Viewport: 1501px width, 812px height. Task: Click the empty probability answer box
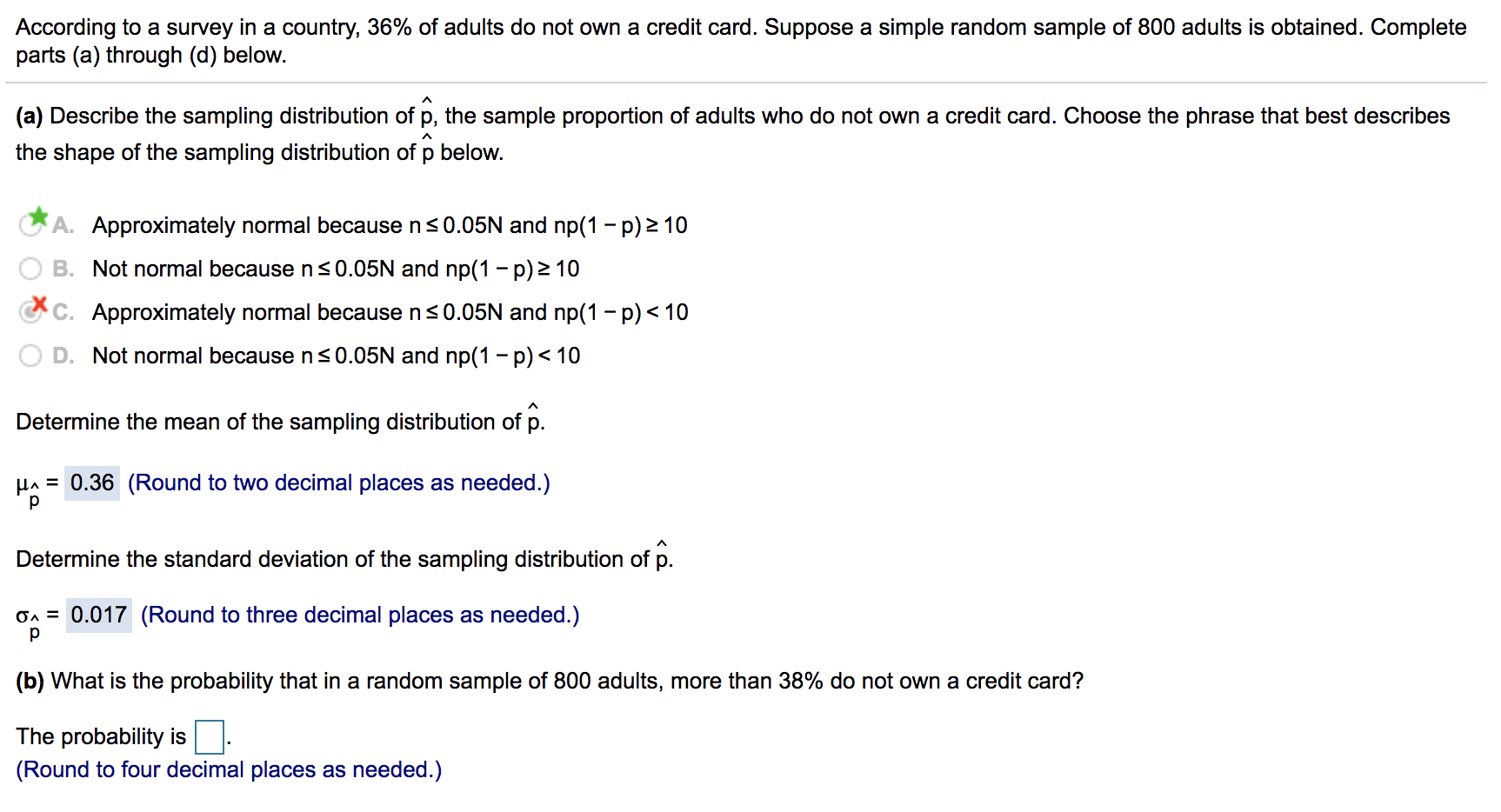[x=209, y=736]
